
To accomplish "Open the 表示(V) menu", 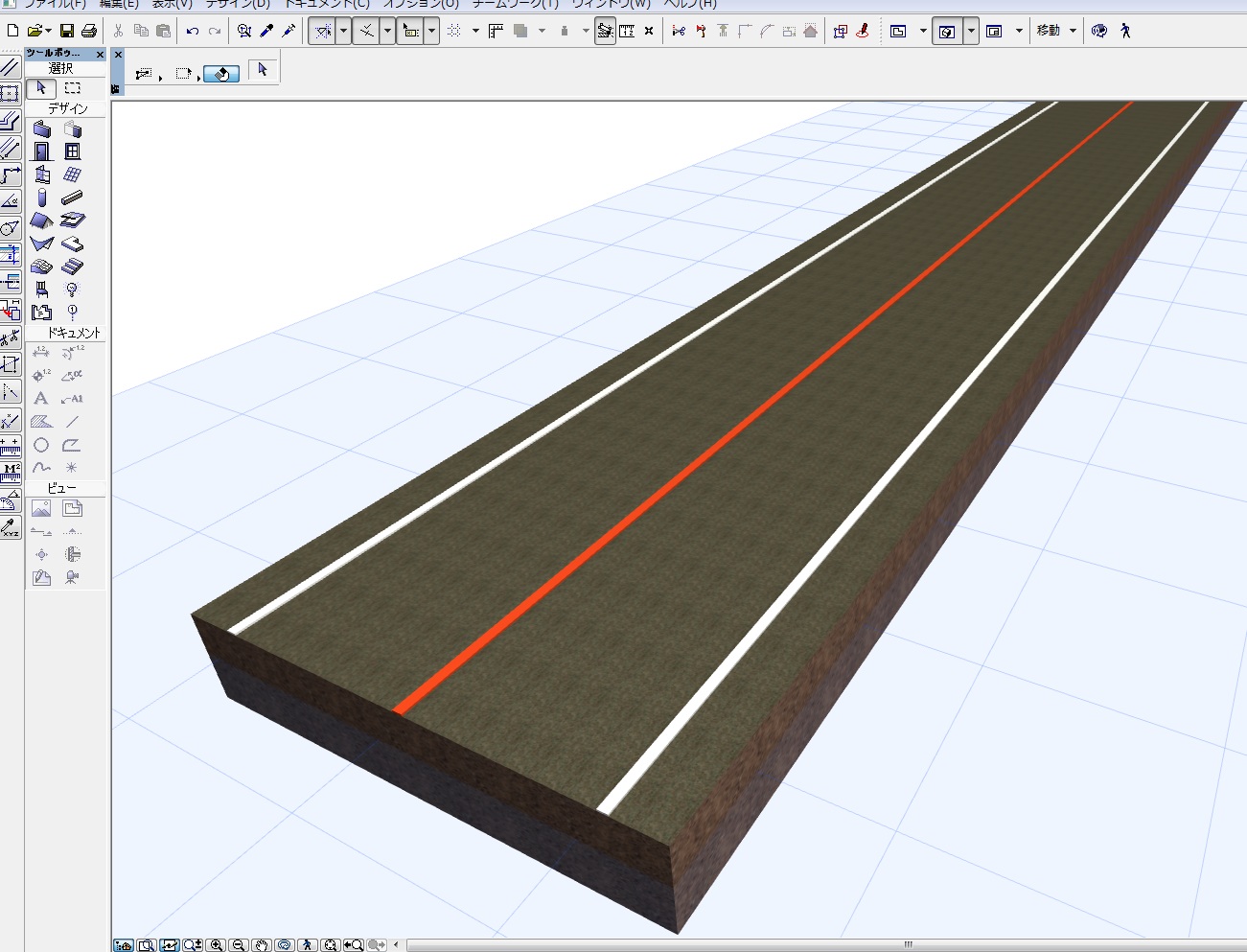I will click(x=173, y=4).
